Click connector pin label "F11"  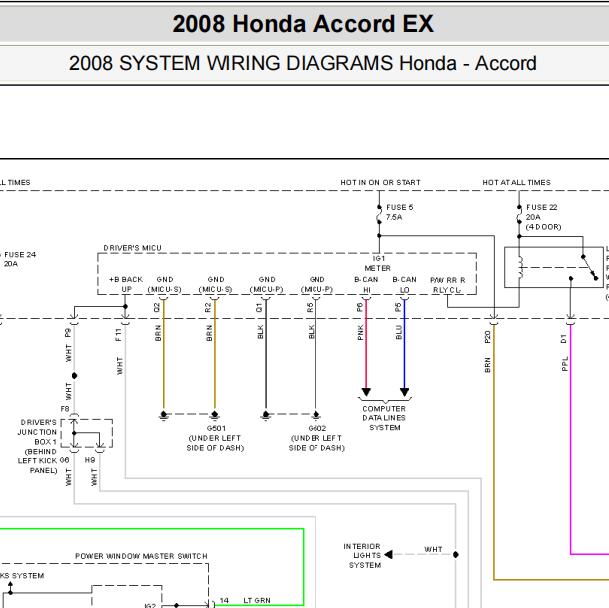[118, 334]
